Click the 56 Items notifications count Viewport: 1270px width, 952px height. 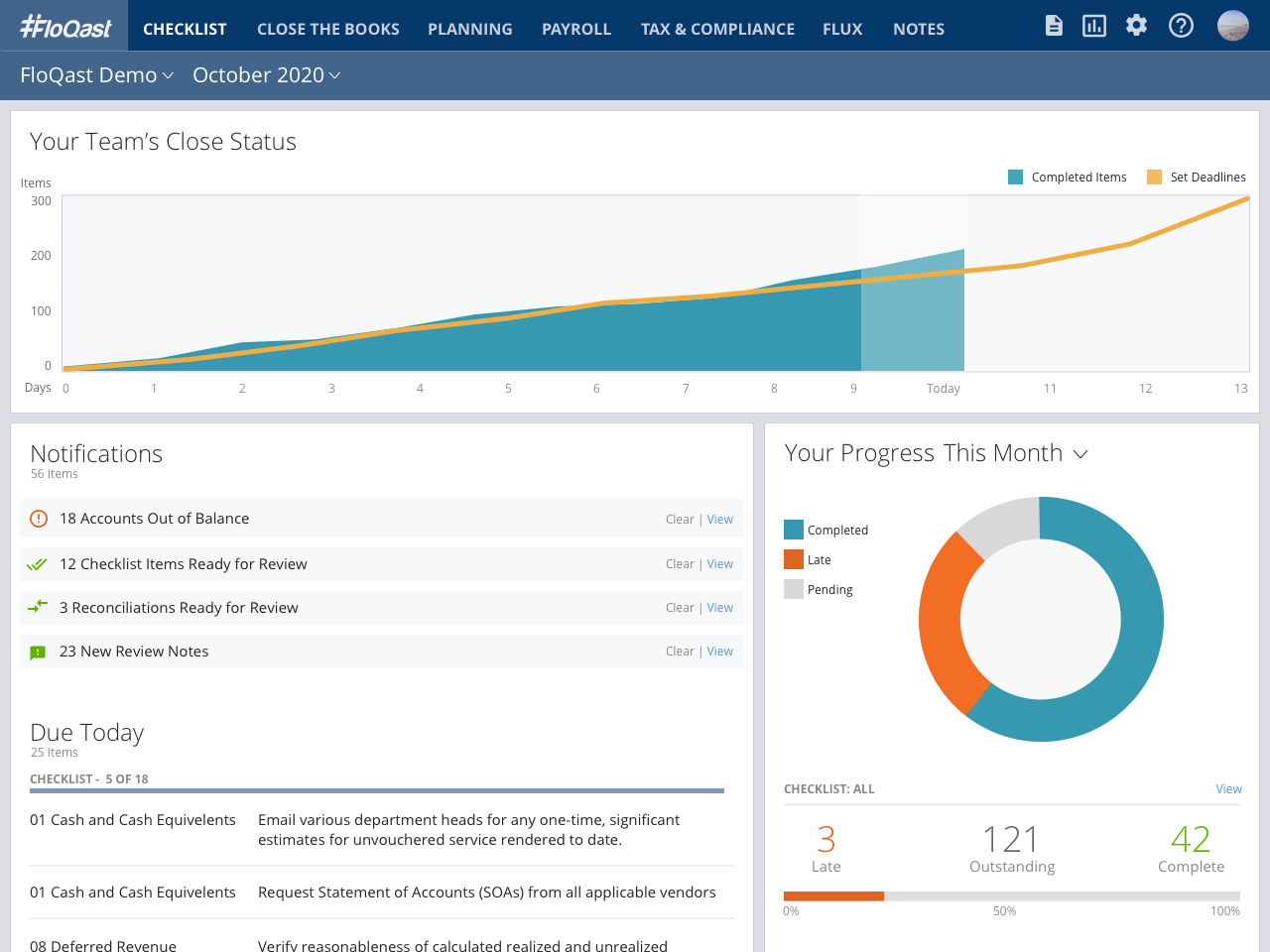(x=54, y=474)
